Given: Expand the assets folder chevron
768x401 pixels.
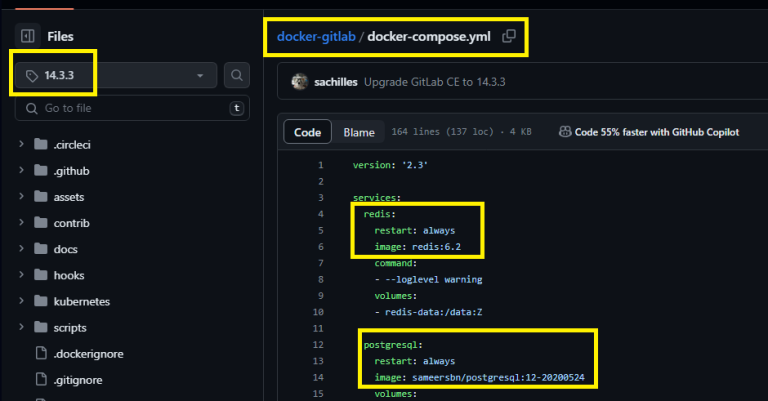Looking at the screenshot, I should (x=21, y=196).
